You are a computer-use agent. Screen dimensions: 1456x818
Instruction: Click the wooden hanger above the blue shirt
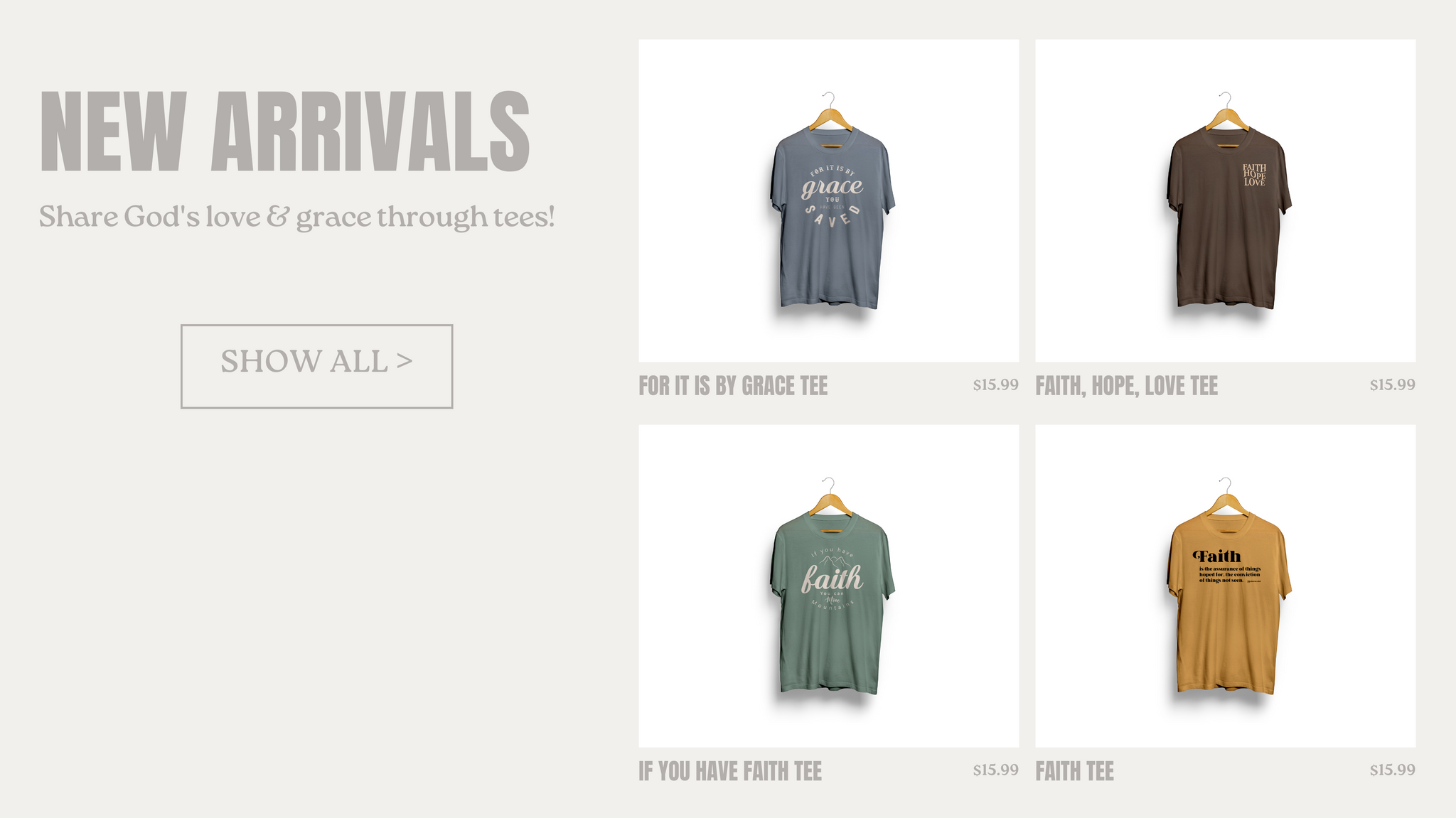click(829, 114)
